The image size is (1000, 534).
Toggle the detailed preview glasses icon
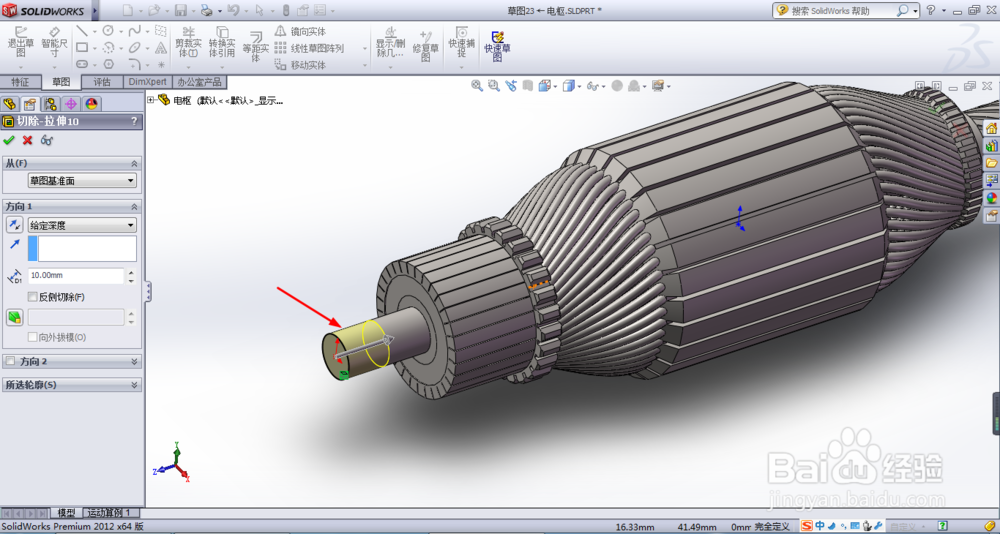tap(47, 140)
